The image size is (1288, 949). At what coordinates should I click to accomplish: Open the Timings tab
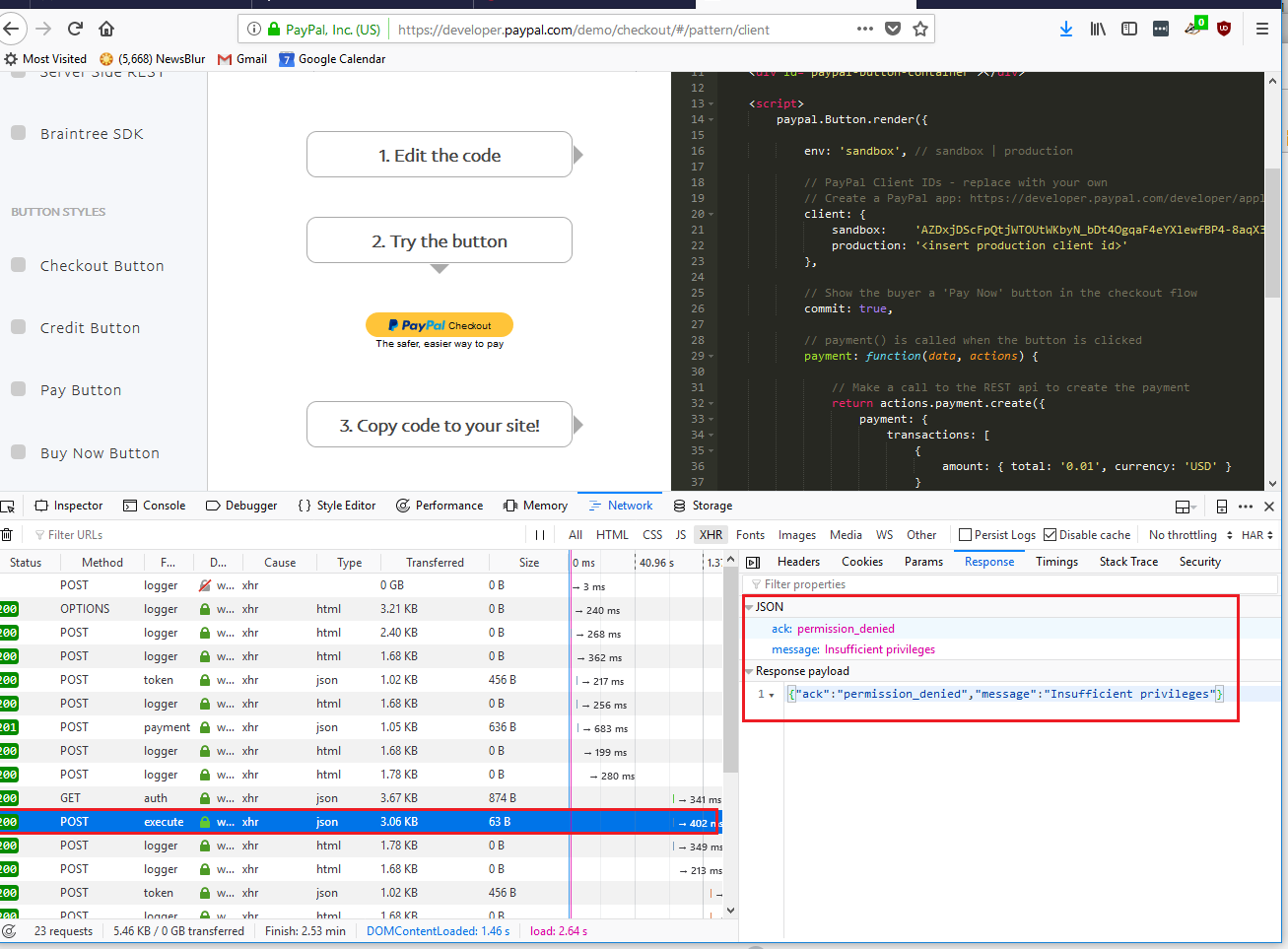pos(1056,562)
